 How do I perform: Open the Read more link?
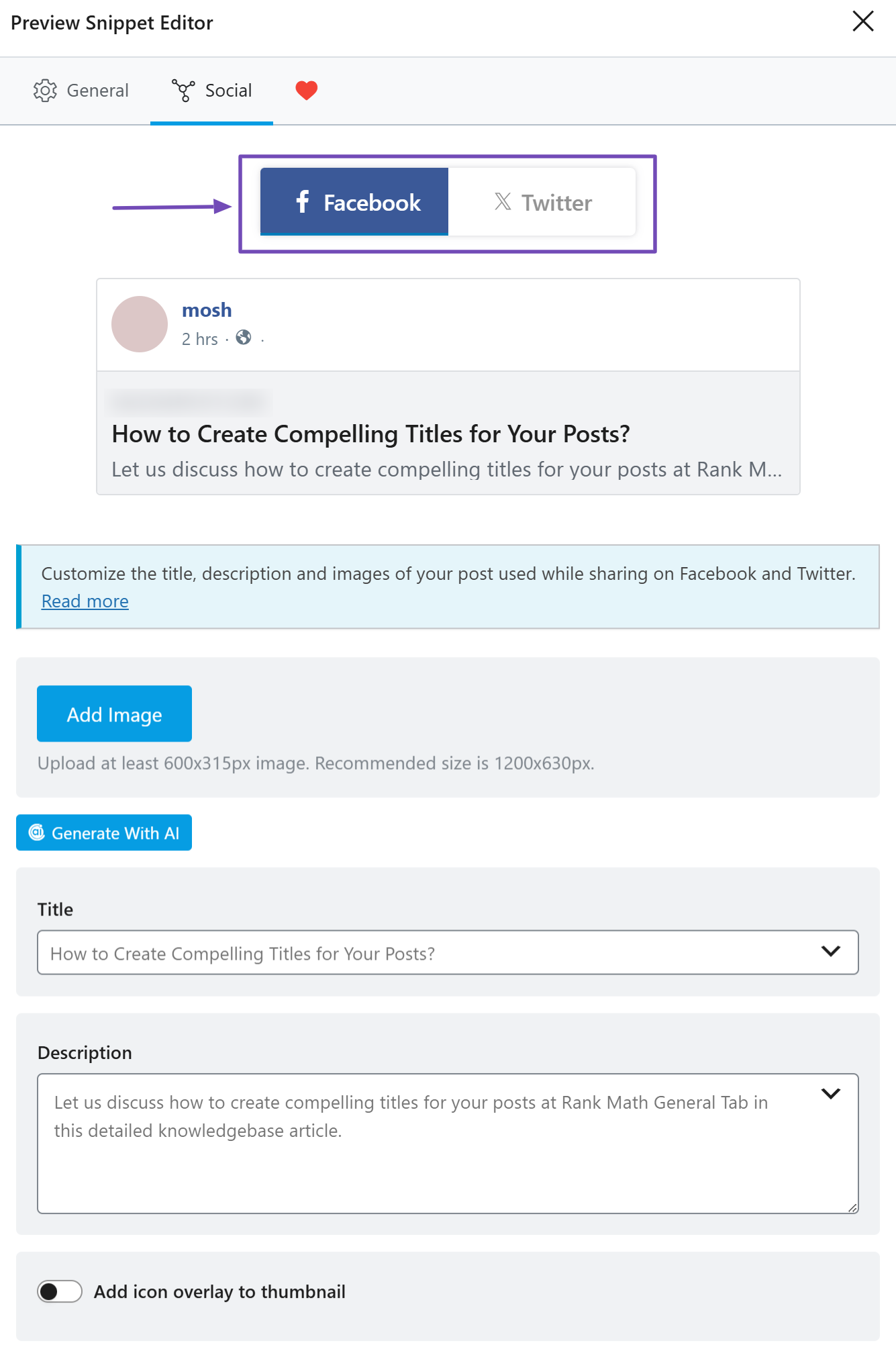click(x=85, y=601)
